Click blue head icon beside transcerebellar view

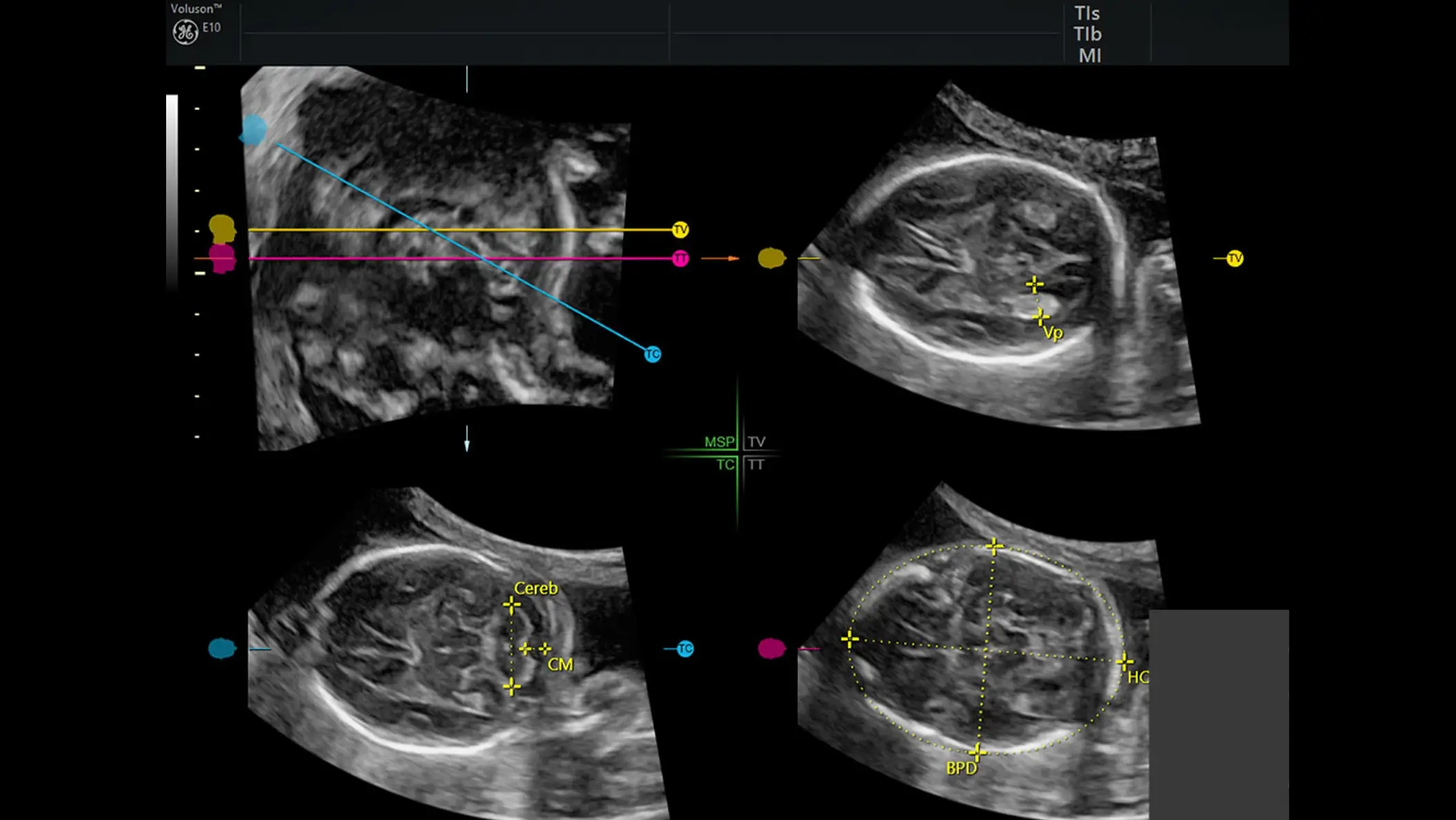(x=222, y=648)
